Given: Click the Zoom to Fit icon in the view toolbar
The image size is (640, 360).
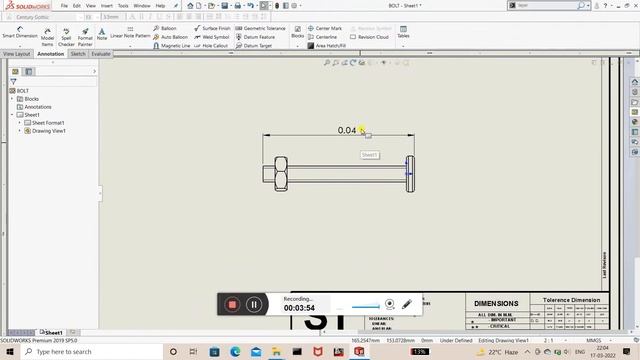Looking at the screenshot, I should pos(327,63).
